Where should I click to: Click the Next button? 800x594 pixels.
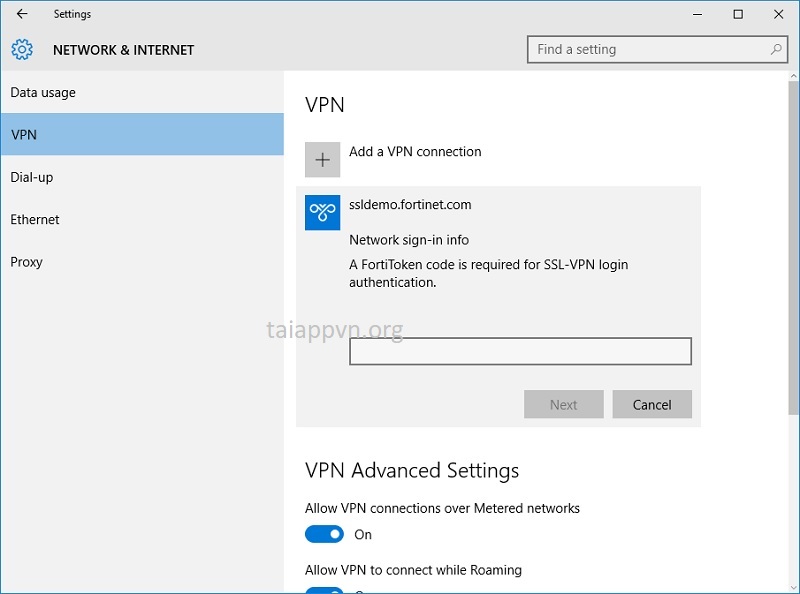563,404
